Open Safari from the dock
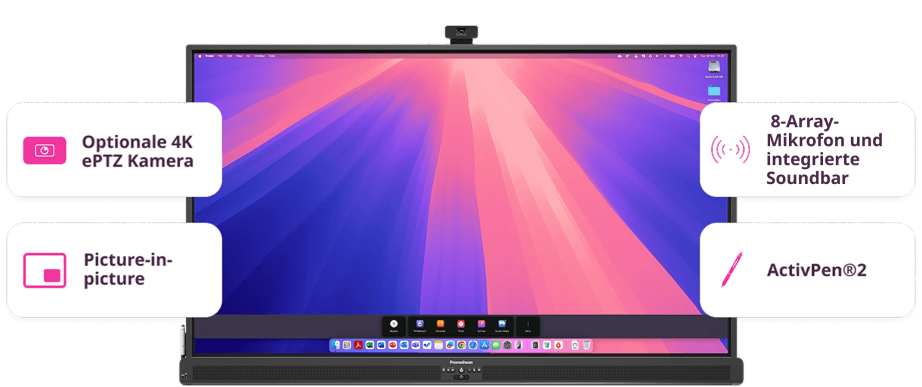 click(x=473, y=345)
